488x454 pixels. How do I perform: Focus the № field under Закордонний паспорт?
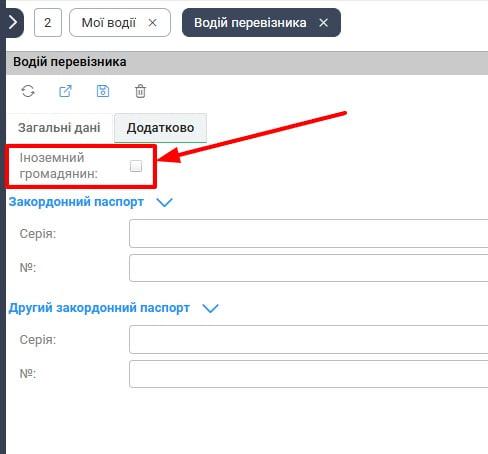309,268
